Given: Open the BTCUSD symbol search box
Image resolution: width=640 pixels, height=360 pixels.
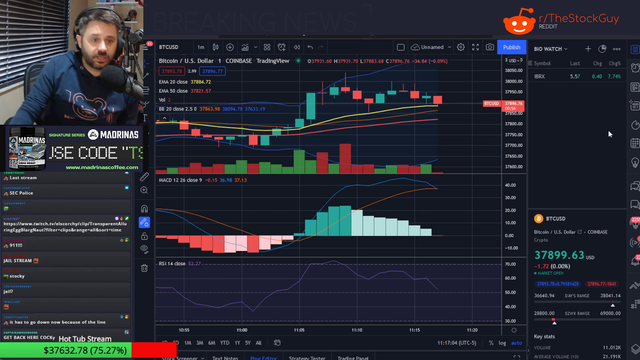Looking at the screenshot, I should click(x=169, y=47).
